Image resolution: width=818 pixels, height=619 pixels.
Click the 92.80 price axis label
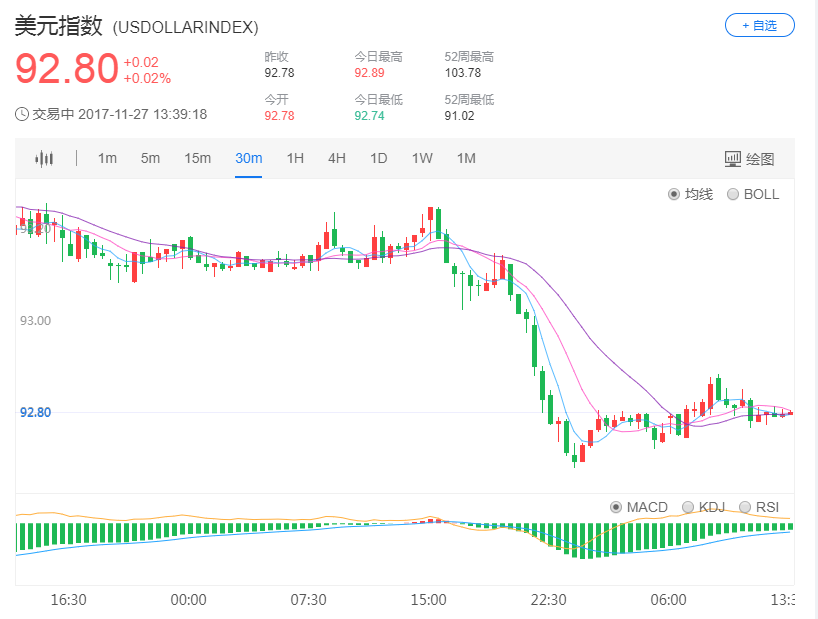click(x=36, y=412)
